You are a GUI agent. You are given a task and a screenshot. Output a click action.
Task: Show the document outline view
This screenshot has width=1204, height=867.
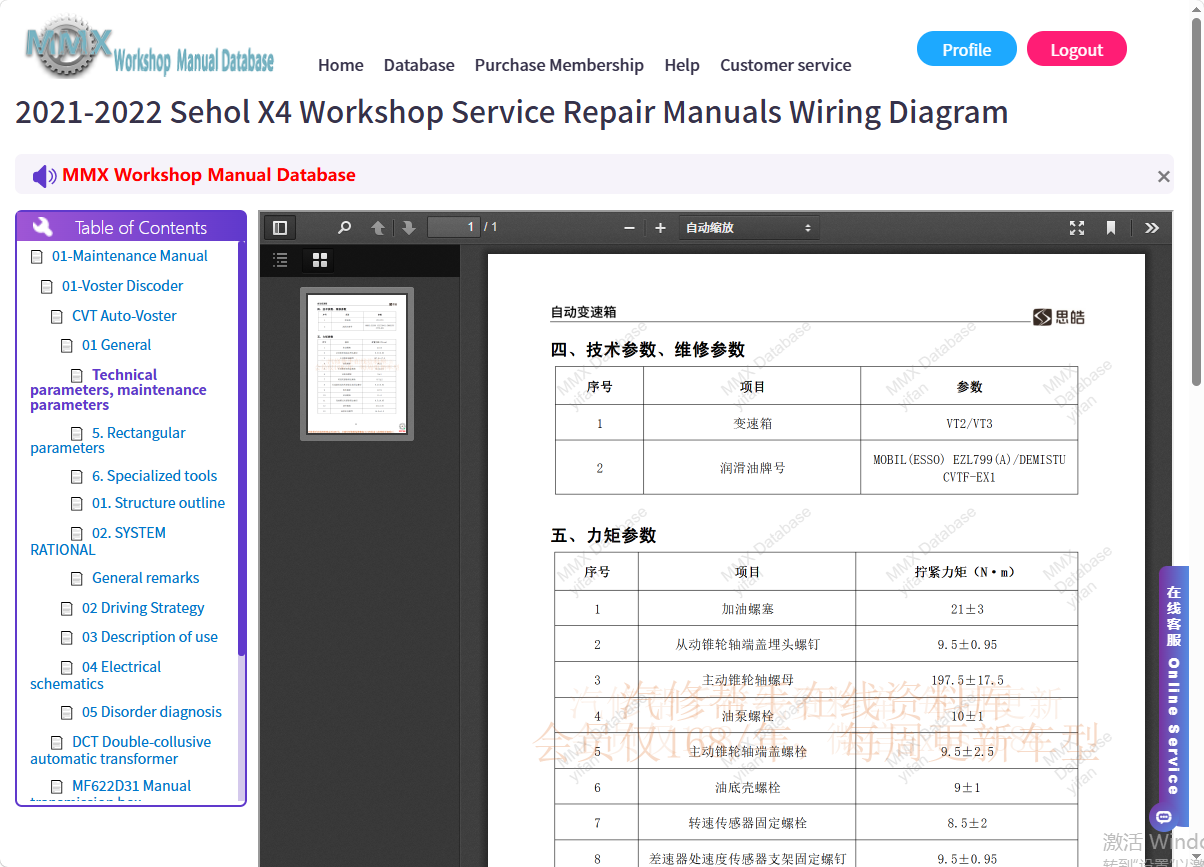(x=281, y=260)
